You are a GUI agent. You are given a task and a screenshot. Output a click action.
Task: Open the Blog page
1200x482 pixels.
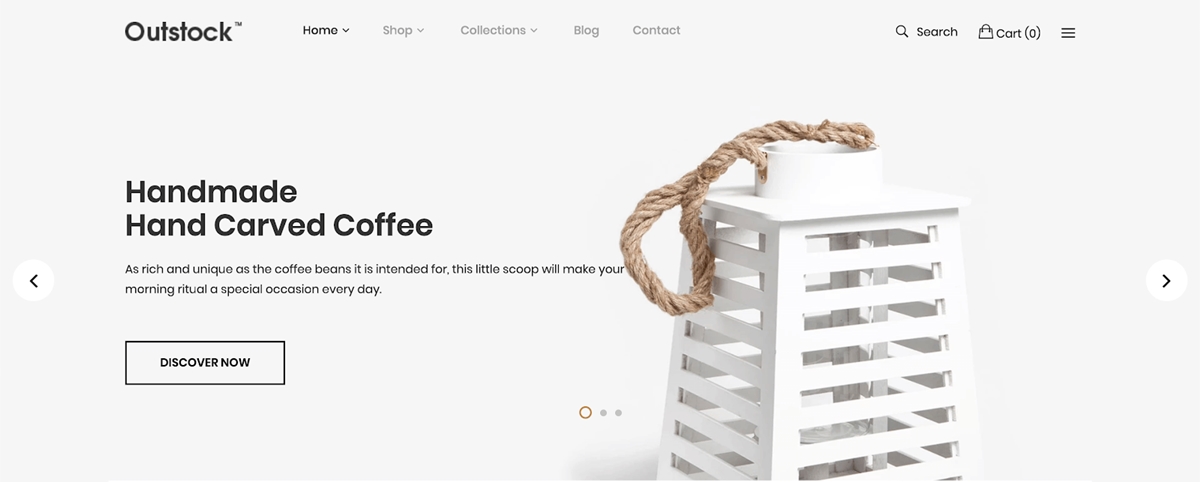coord(586,30)
